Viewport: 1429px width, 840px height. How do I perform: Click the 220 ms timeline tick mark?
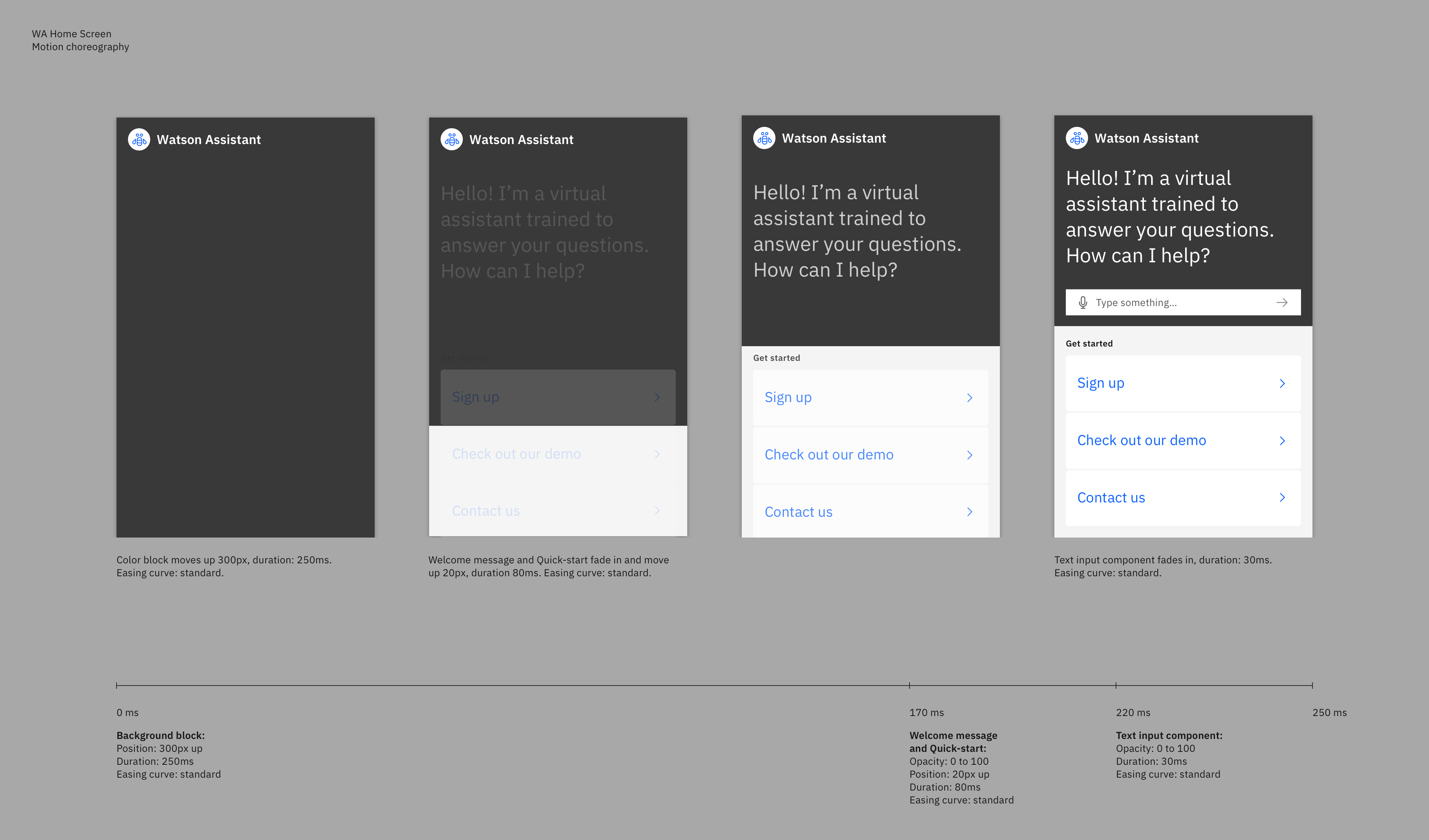coord(1116,686)
